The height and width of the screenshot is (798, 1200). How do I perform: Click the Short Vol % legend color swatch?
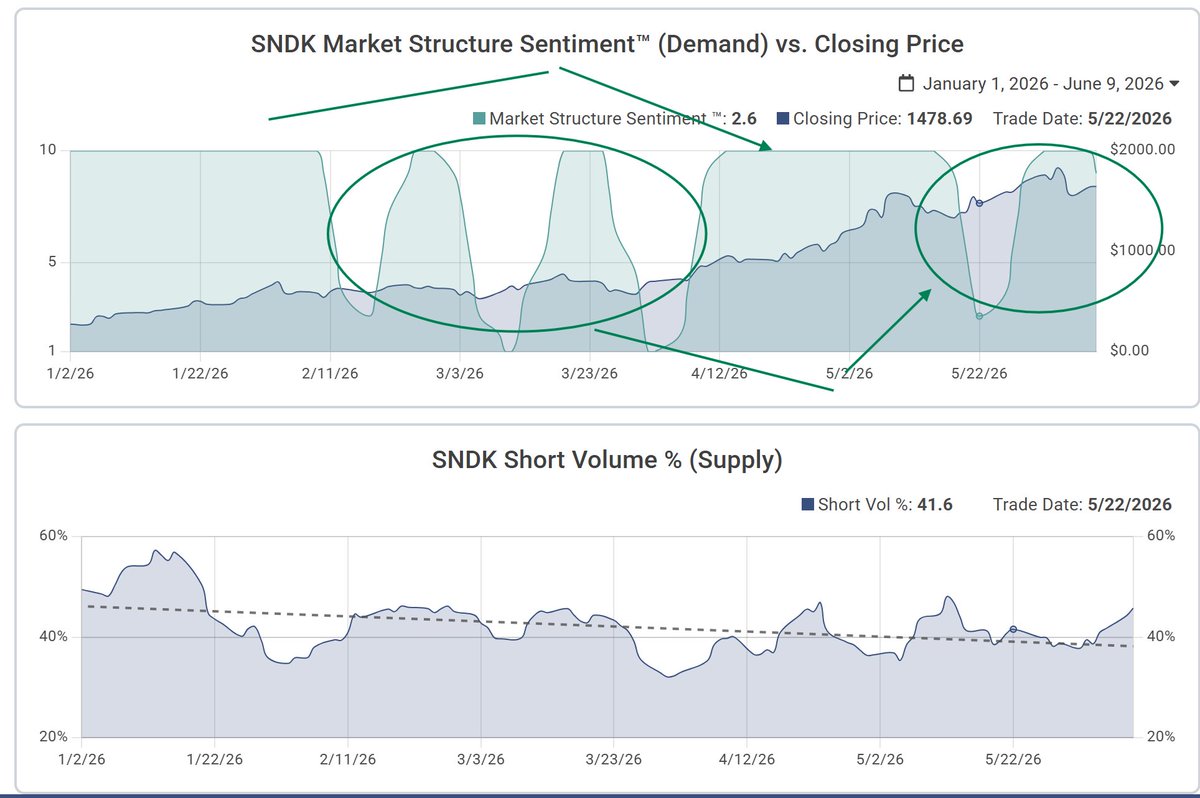point(808,505)
